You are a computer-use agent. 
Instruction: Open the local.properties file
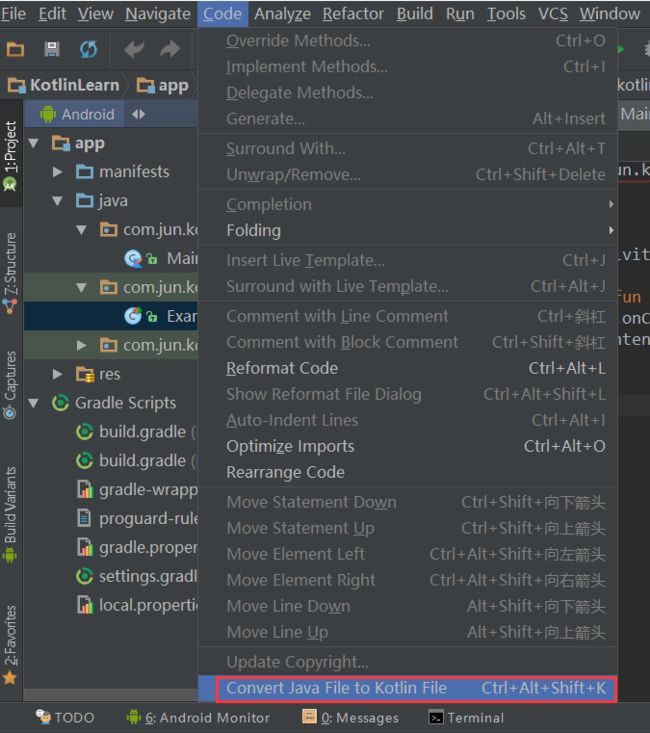pyautogui.click(x=137, y=605)
